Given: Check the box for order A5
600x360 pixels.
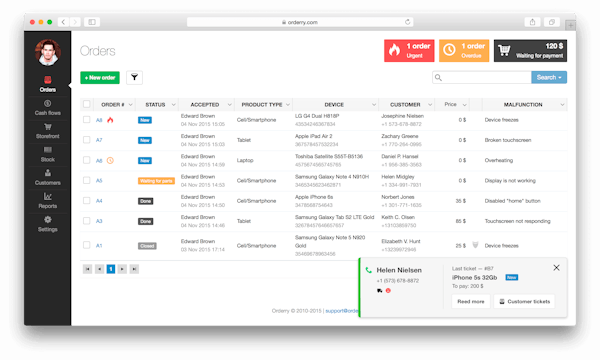Looking at the screenshot, I should (86, 181).
